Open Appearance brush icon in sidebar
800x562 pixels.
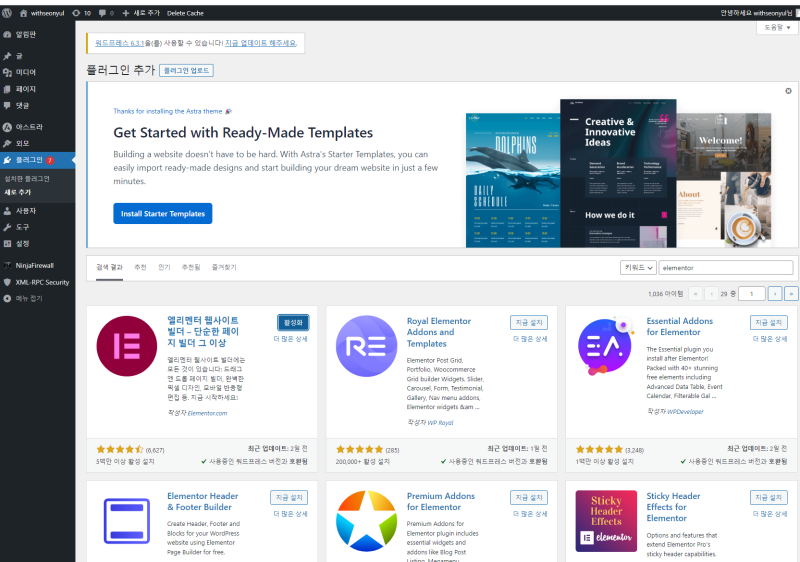pos(7,143)
